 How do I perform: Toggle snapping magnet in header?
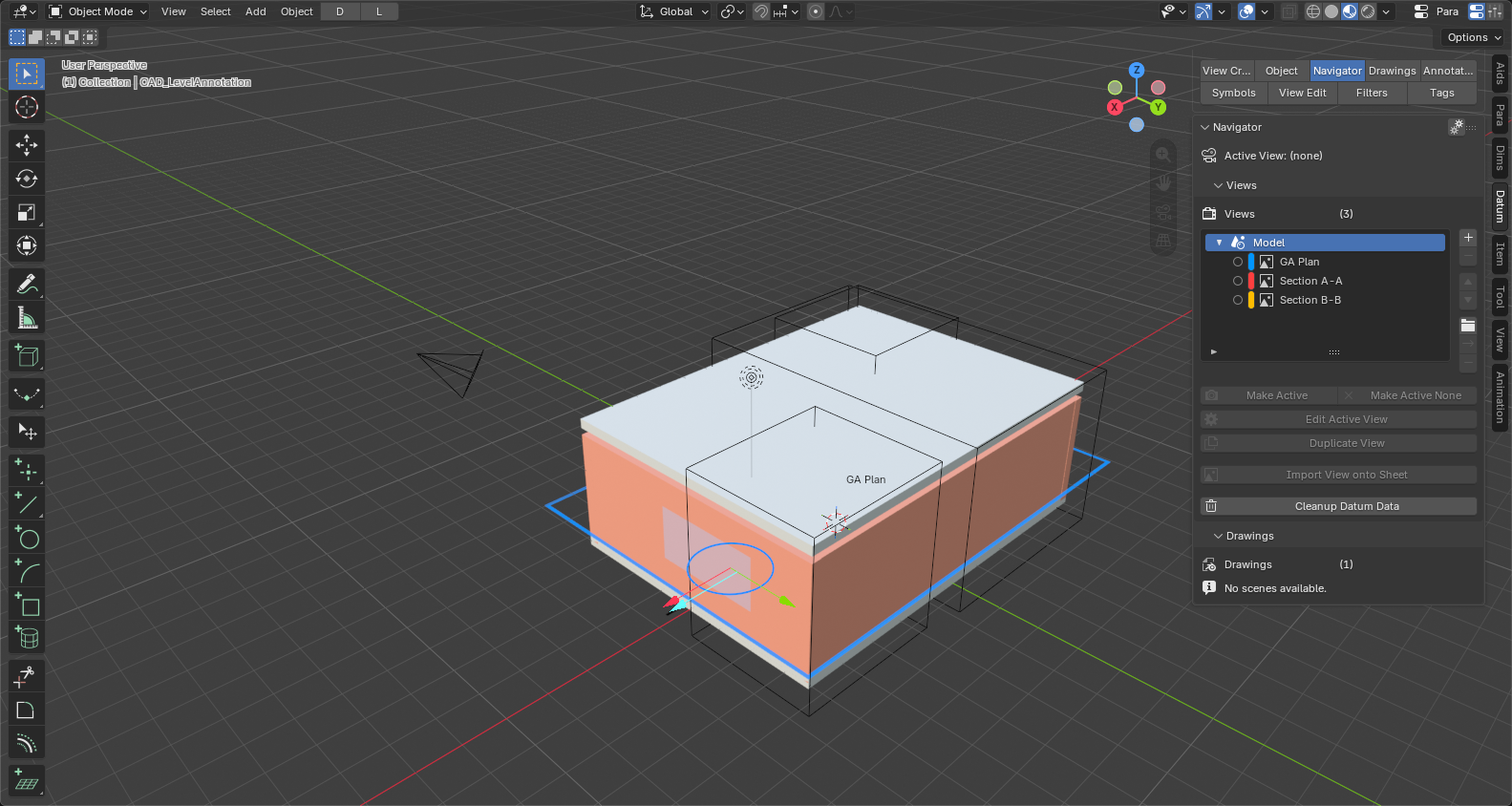(x=761, y=11)
